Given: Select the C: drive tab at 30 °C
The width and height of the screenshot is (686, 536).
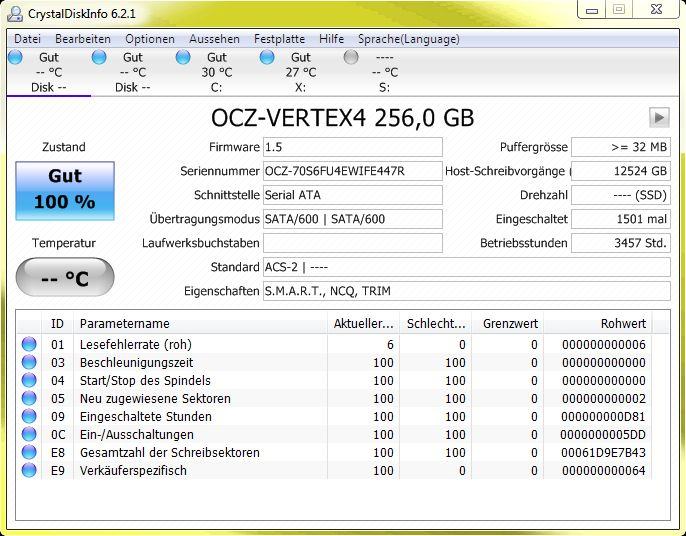Looking at the screenshot, I should pyautogui.click(x=217, y=72).
